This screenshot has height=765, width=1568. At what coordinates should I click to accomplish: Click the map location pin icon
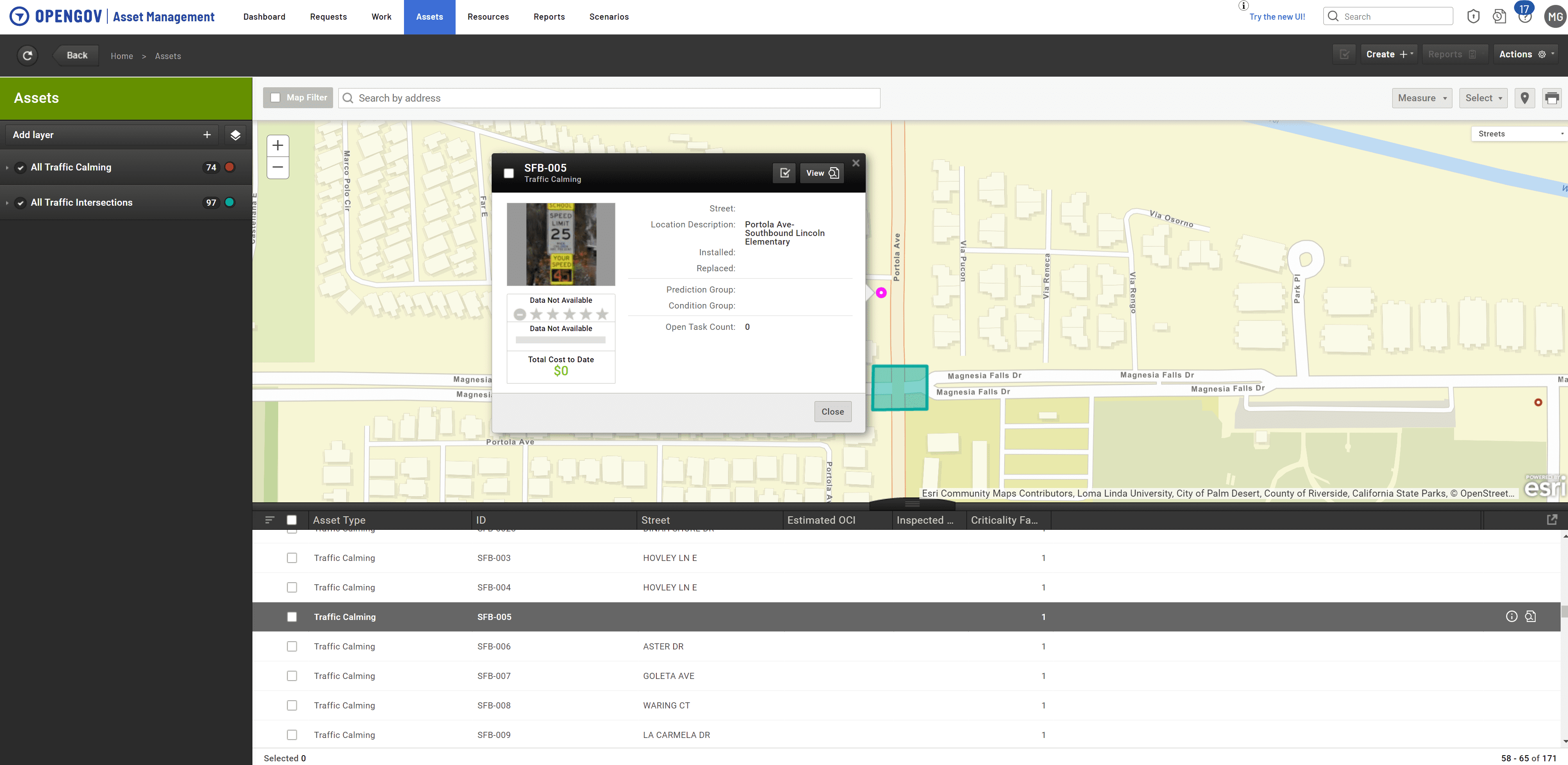(1525, 98)
